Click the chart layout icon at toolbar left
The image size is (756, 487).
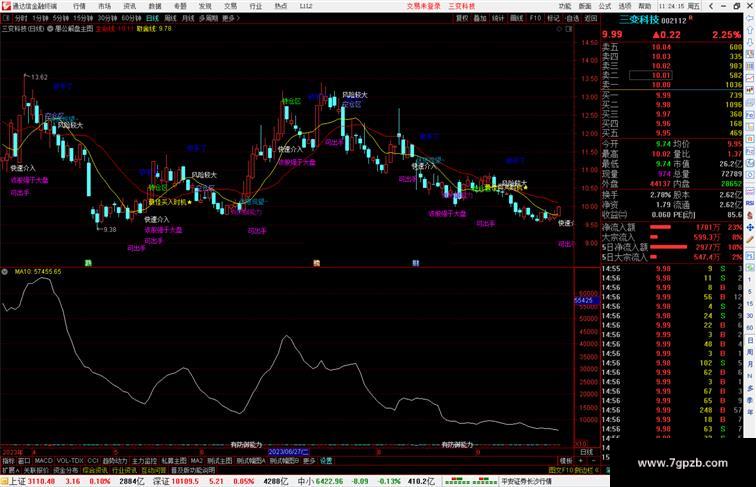(x=6, y=18)
